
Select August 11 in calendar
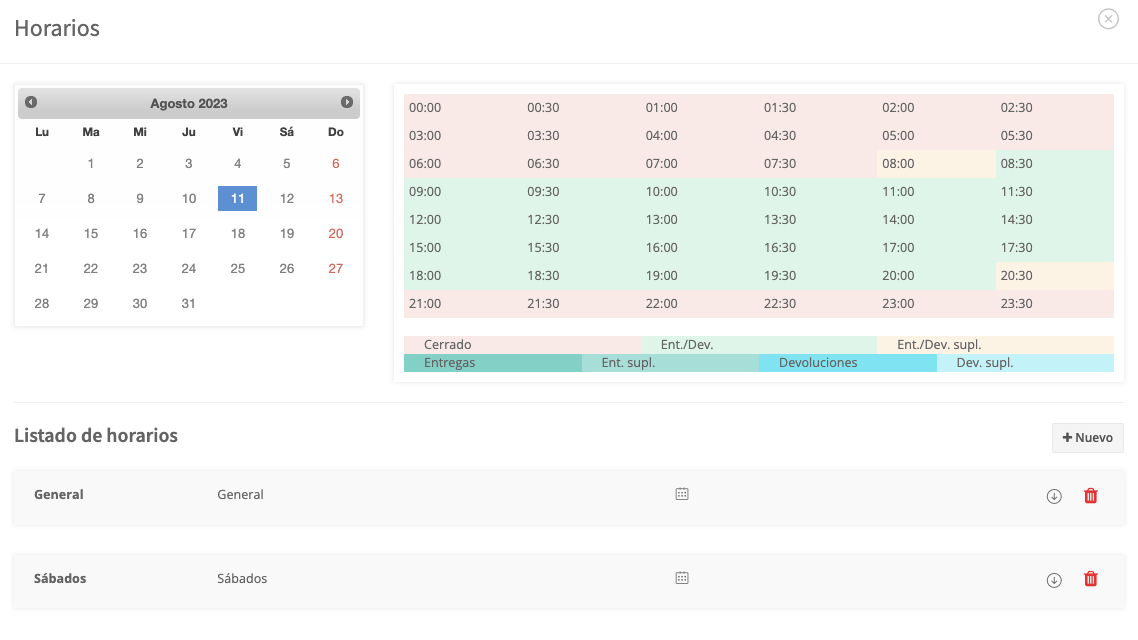[237, 198]
